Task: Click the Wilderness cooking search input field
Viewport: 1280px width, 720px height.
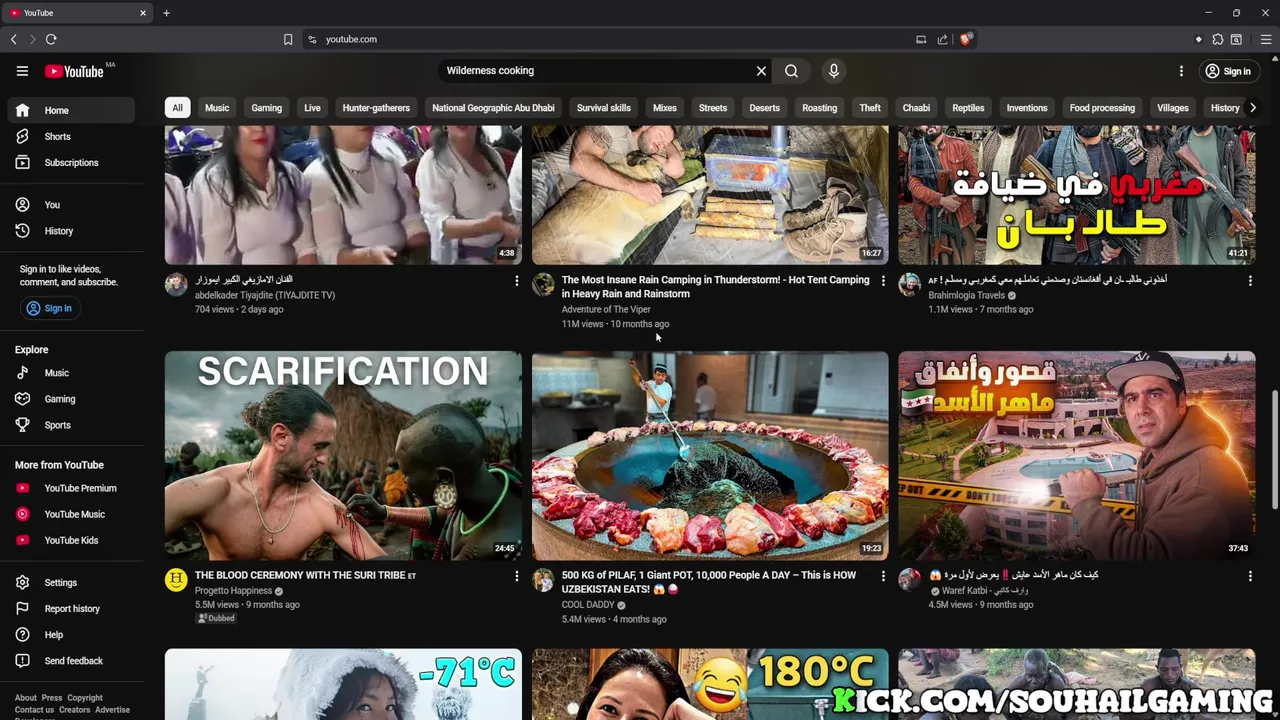Action: 597,71
